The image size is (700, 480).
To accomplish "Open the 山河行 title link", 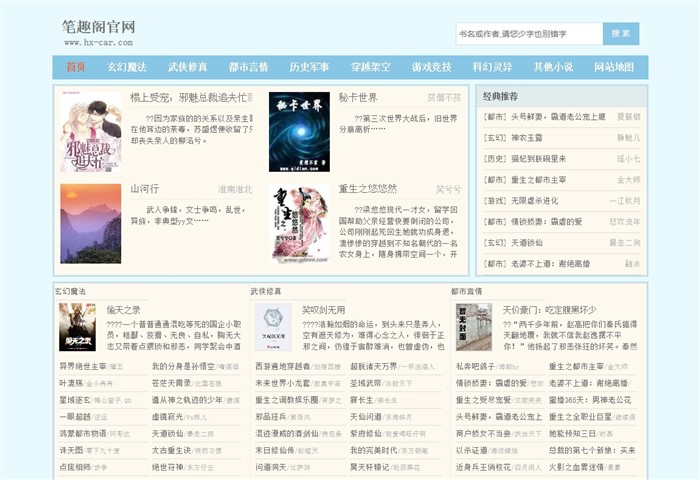I will pos(145,189).
